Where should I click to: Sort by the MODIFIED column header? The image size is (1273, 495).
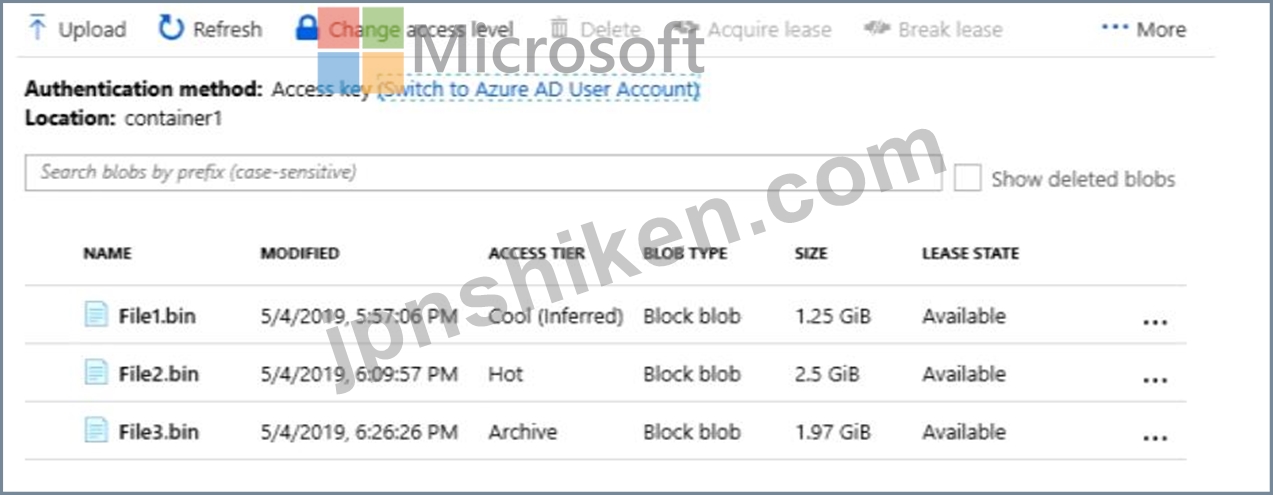click(300, 254)
